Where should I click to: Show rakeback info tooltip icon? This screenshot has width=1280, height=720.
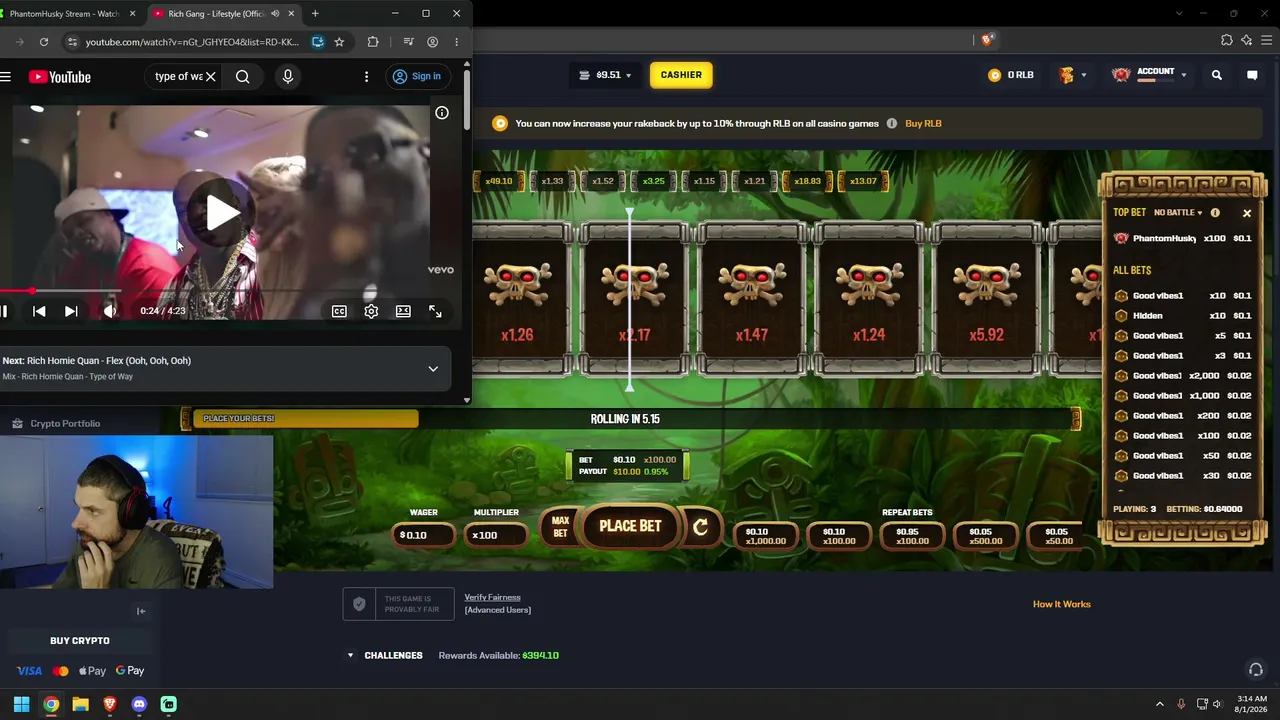891,124
